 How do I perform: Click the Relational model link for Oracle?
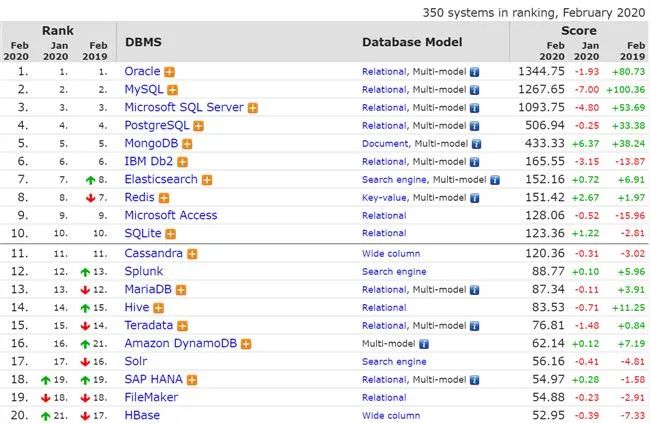pyautogui.click(x=383, y=72)
